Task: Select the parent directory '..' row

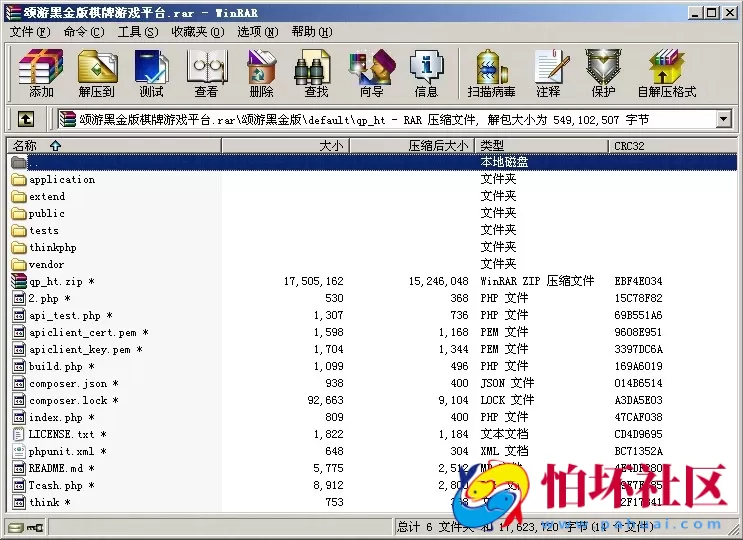Action: [372, 162]
